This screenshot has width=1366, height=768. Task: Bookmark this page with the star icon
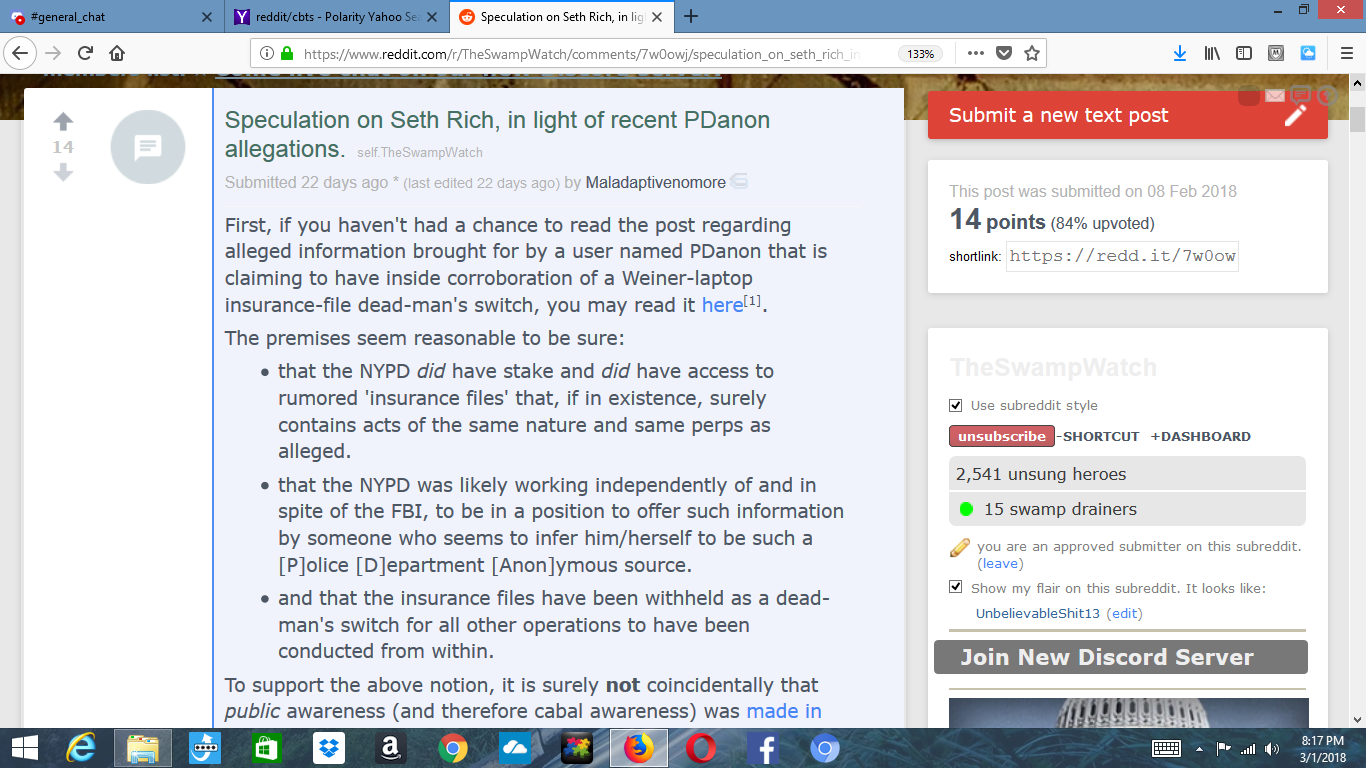1032,53
